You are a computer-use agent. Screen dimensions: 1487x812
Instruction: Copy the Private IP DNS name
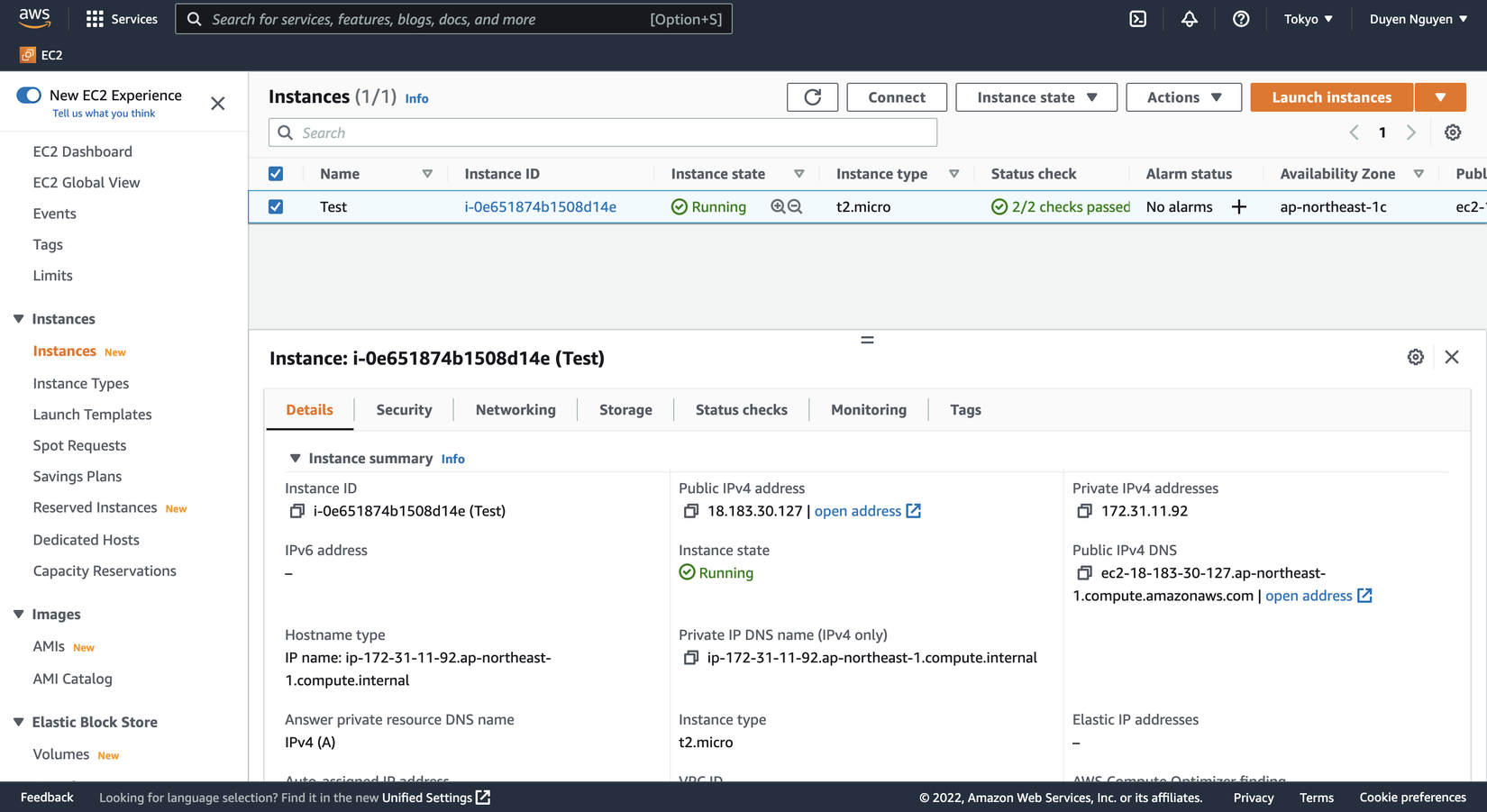pyautogui.click(x=690, y=658)
